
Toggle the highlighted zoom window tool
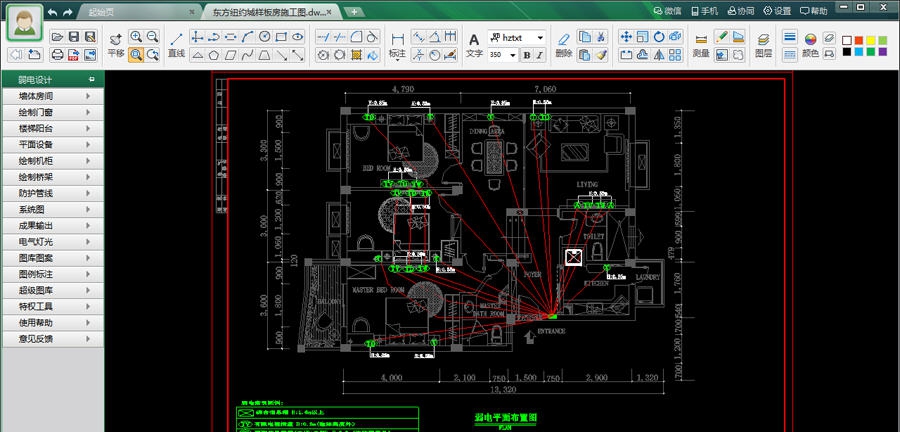(x=136, y=55)
